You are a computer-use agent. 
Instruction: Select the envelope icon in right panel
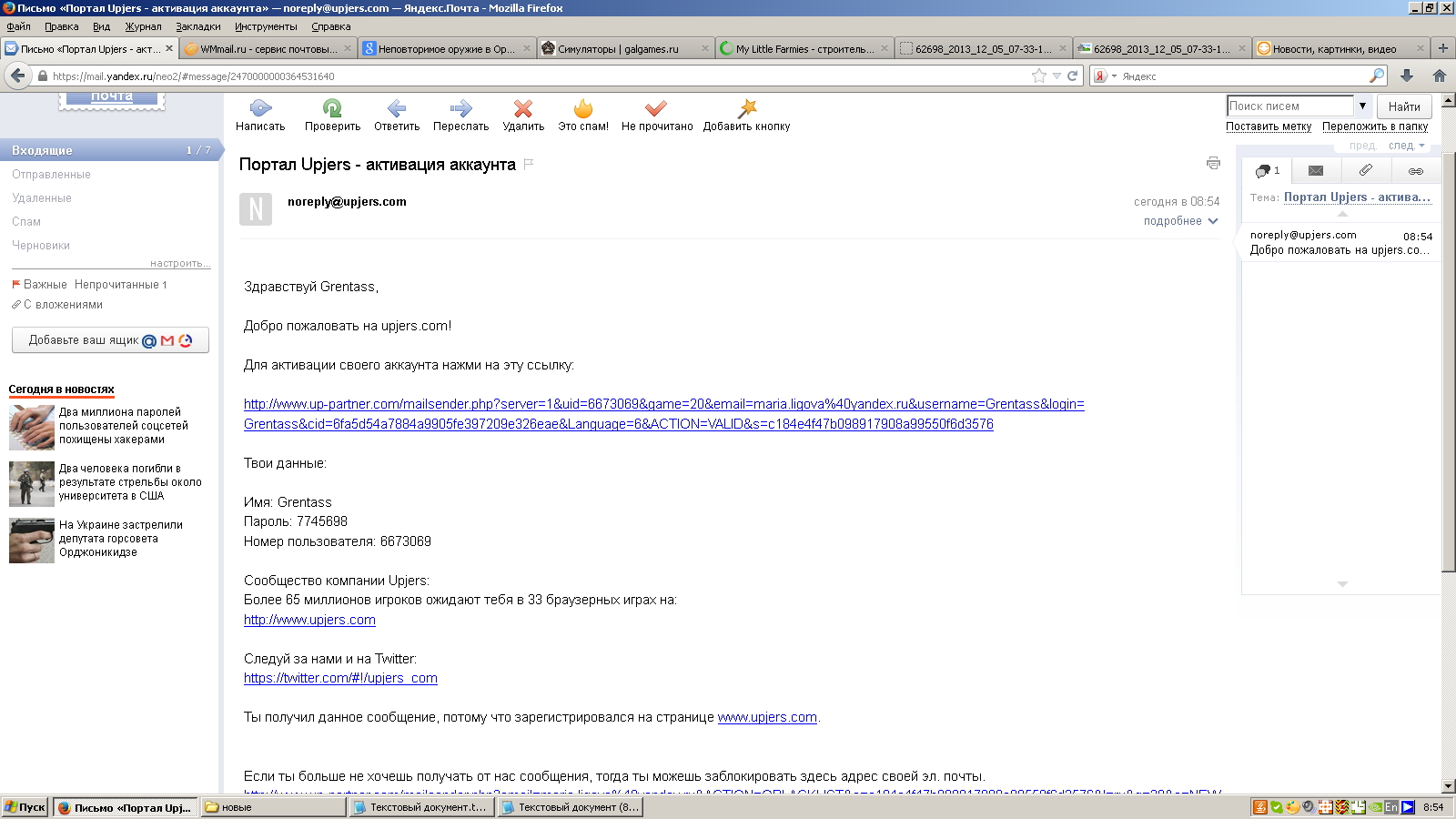tap(1316, 170)
